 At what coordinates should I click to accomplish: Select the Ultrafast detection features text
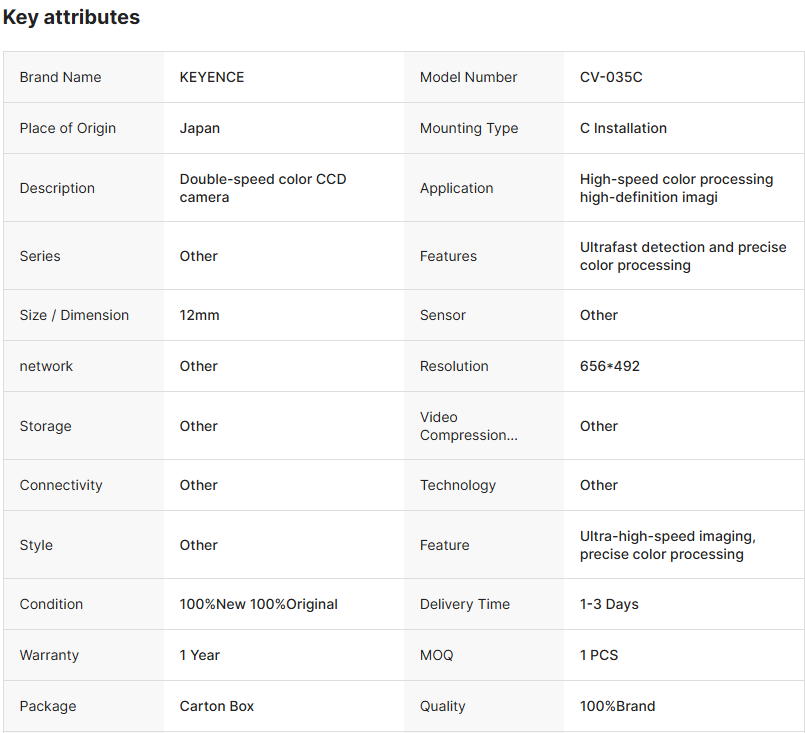(x=683, y=256)
